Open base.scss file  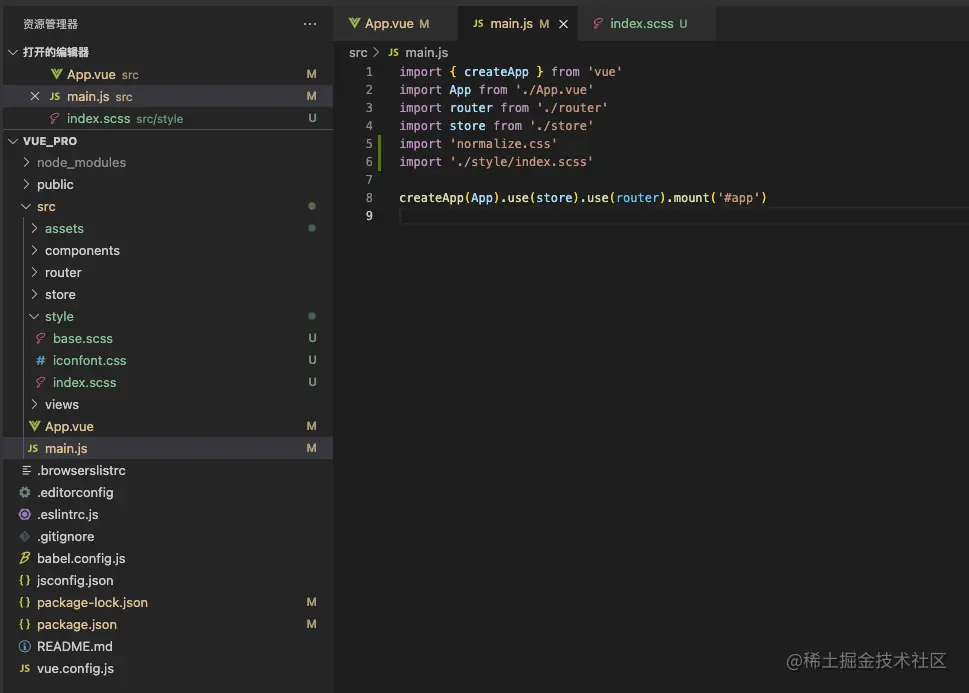click(x=168, y=339)
